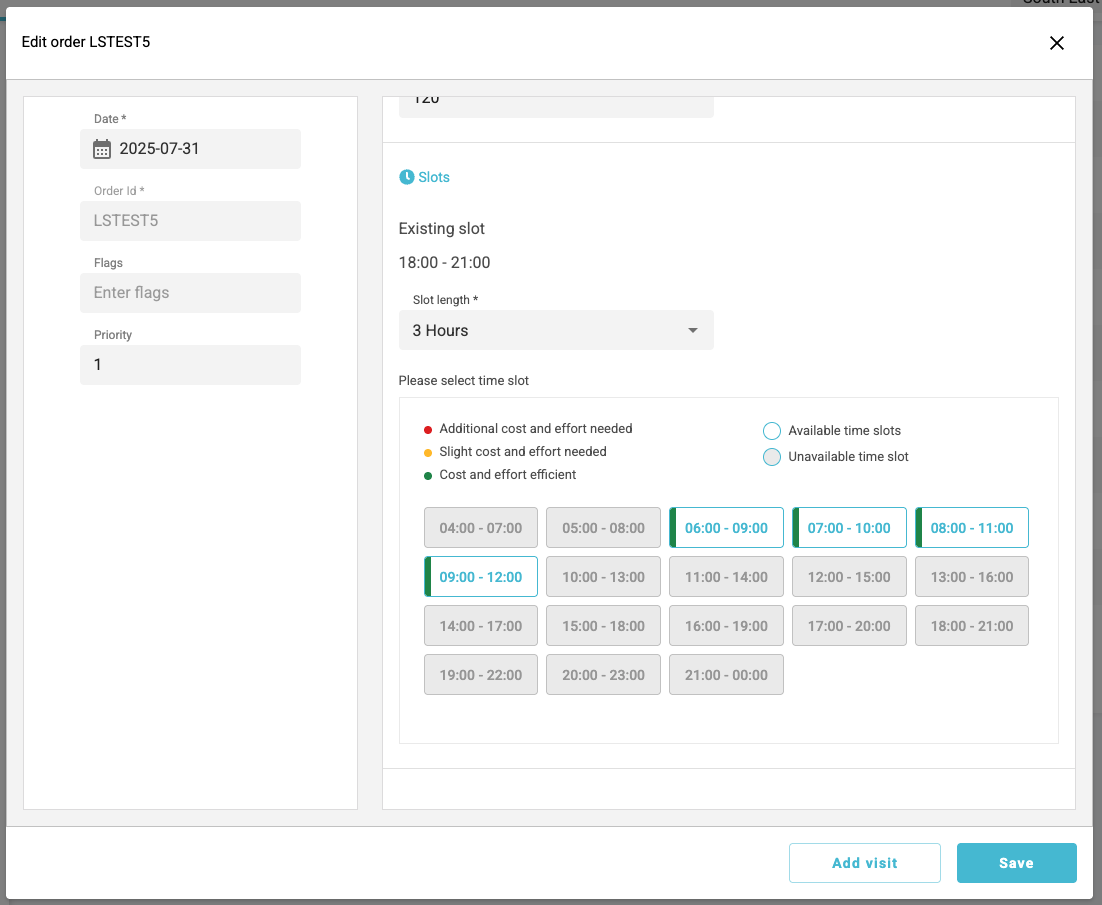Choose the 08:00 - 11:00 time slot
This screenshot has height=905, width=1102.
tap(971, 528)
